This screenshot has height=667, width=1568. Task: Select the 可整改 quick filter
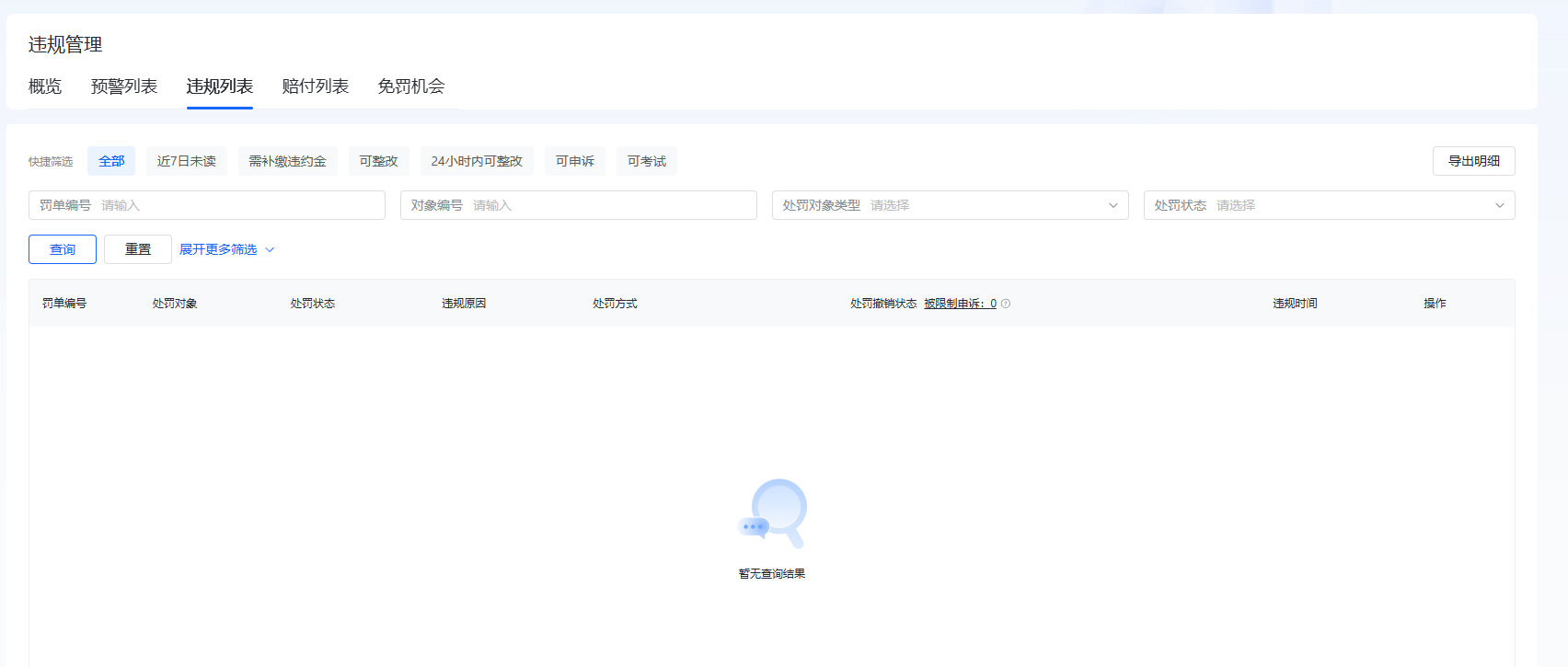(x=379, y=161)
